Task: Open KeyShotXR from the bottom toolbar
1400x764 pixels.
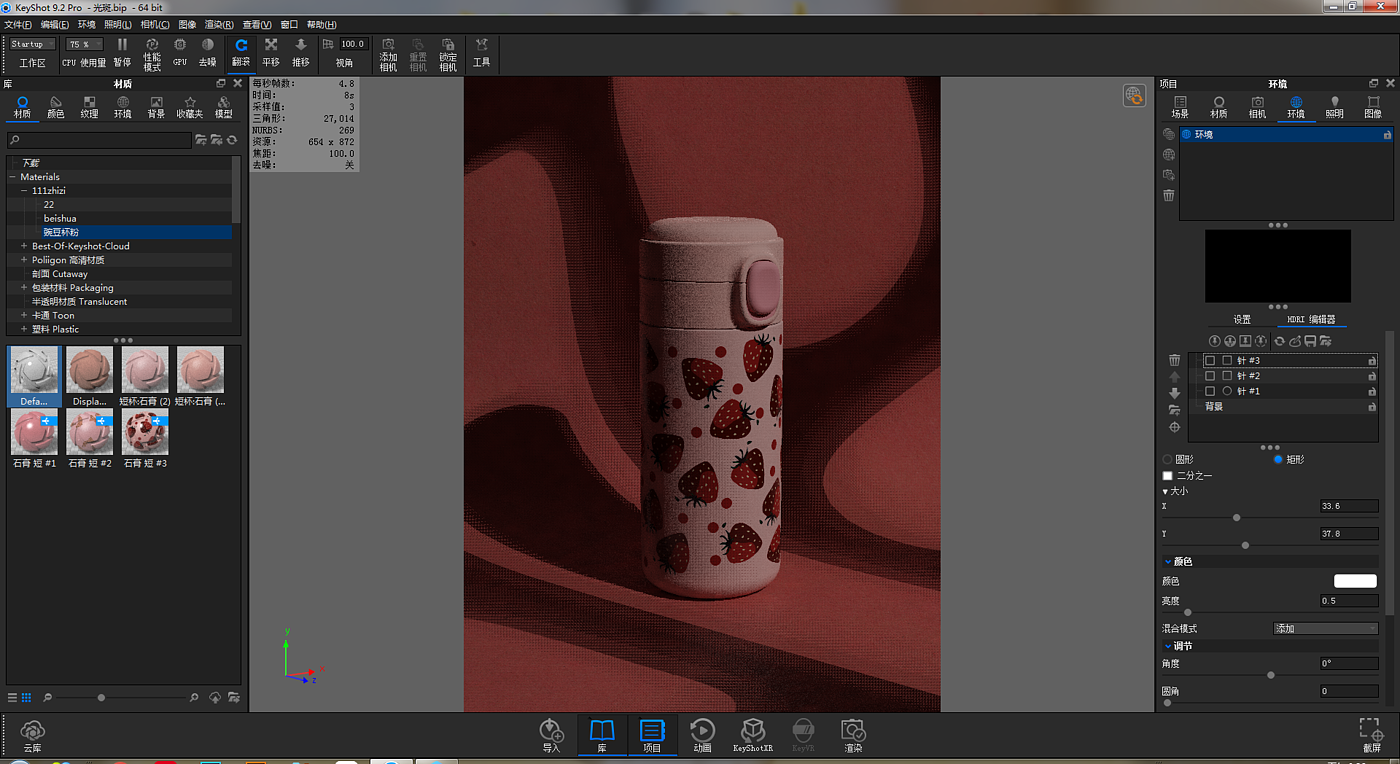Action: pos(753,730)
